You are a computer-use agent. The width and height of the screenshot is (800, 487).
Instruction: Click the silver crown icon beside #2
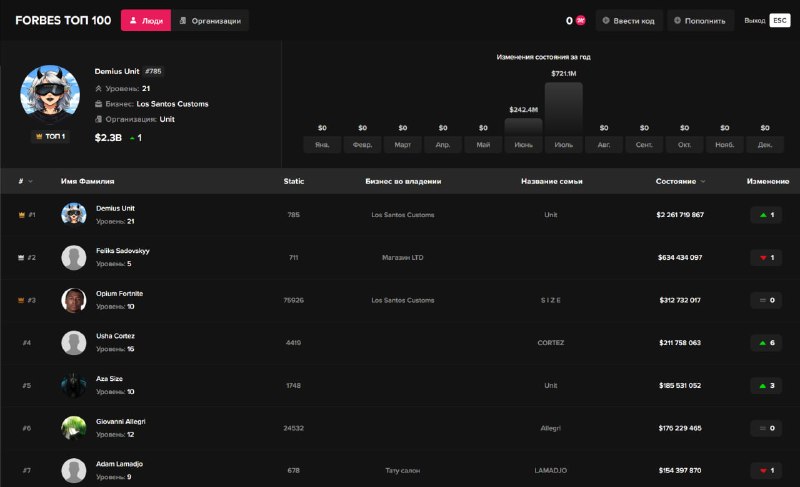(x=21, y=258)
